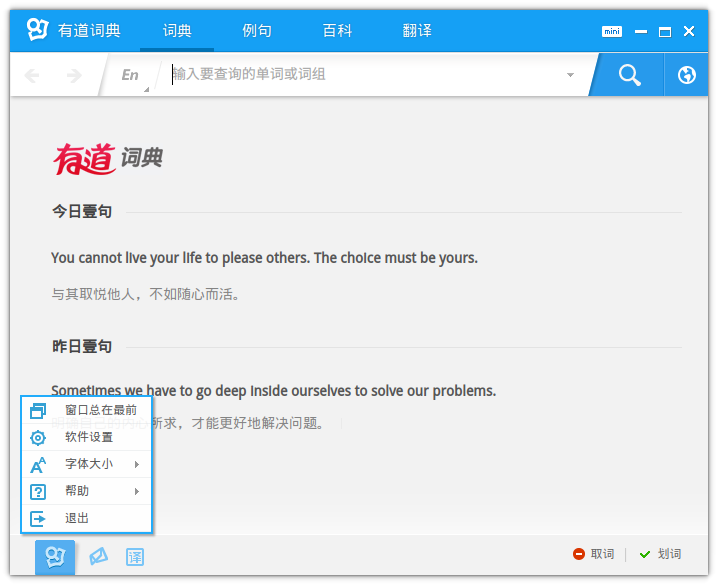The width and height of the screenshot is (718, 585).
Task: Click the font-size A icon
Action: click(x=38, y=465)
